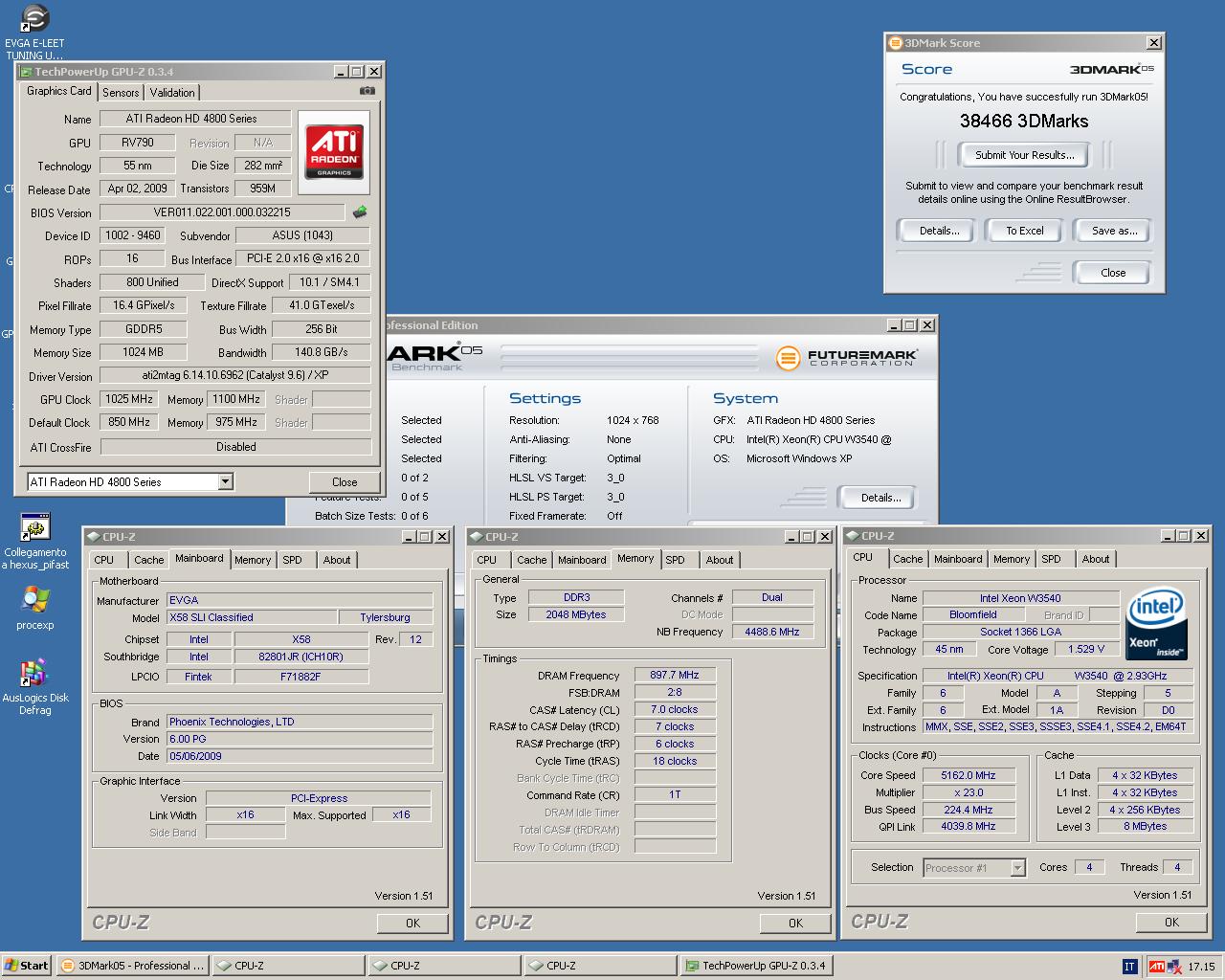This screenshot has height=980, width=1225.
Task: Click the IT language indicator in taskbar
Action: [1129, 966]
